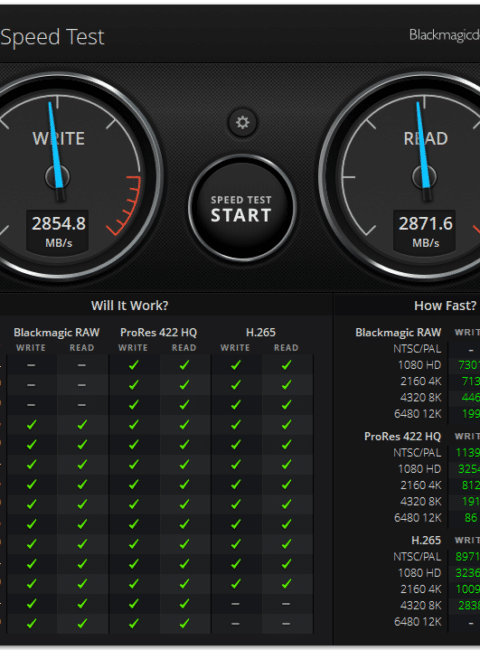Image resolution: width=480 pixels, height=650 pixels.
Task: Click WRITE subheader under ProRes 422 HQ column
Action: point(133,348)
